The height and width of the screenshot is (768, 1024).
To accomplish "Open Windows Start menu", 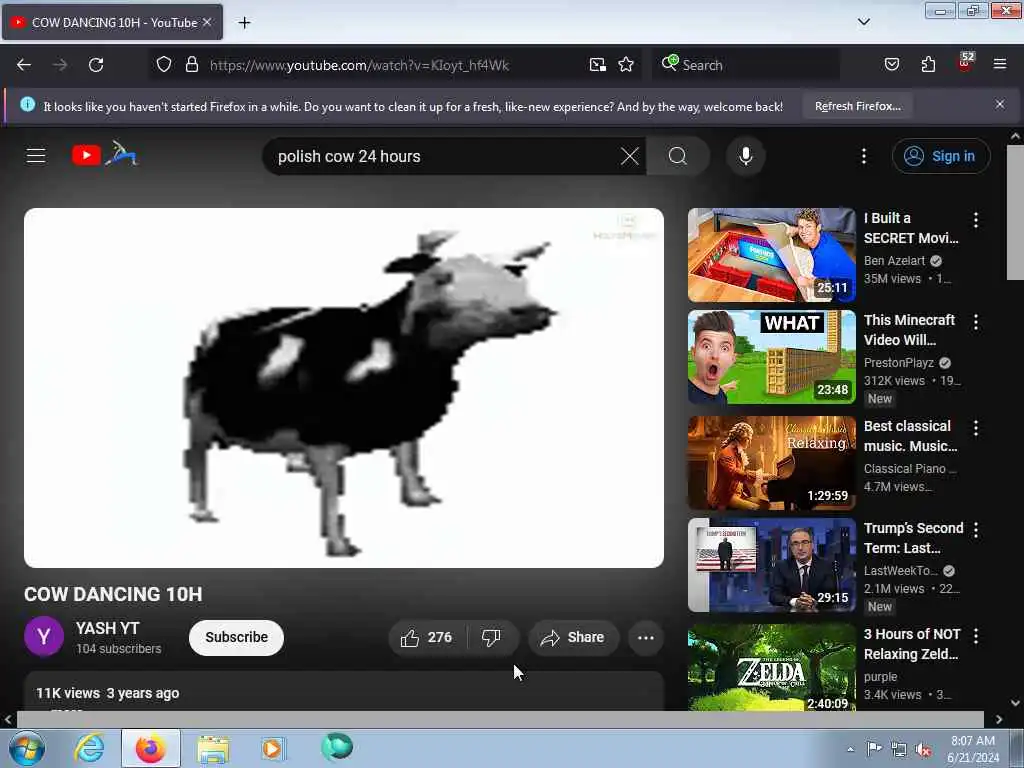I will [x=26, y=748].
